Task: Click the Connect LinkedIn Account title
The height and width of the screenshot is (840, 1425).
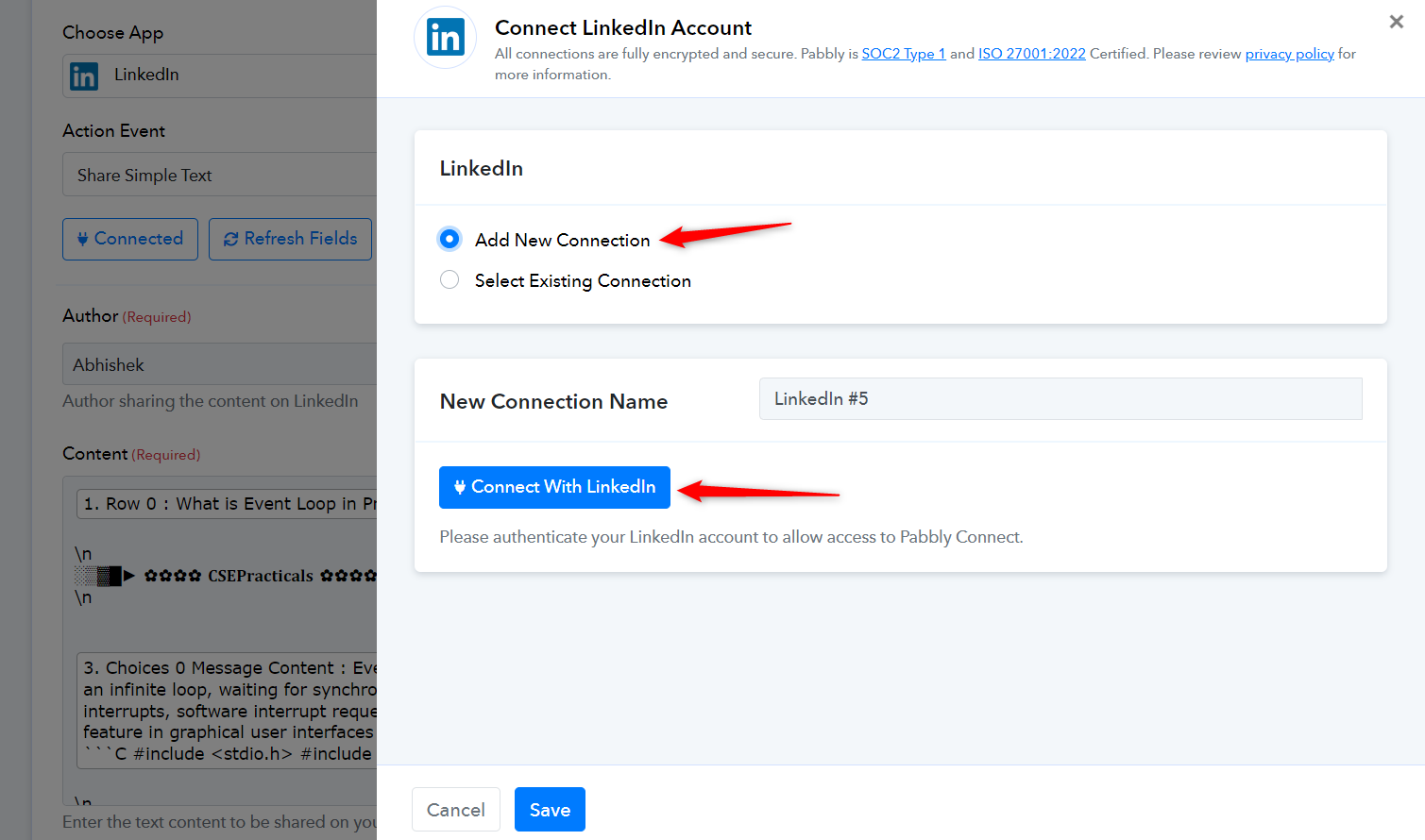Action: [623, 27]
